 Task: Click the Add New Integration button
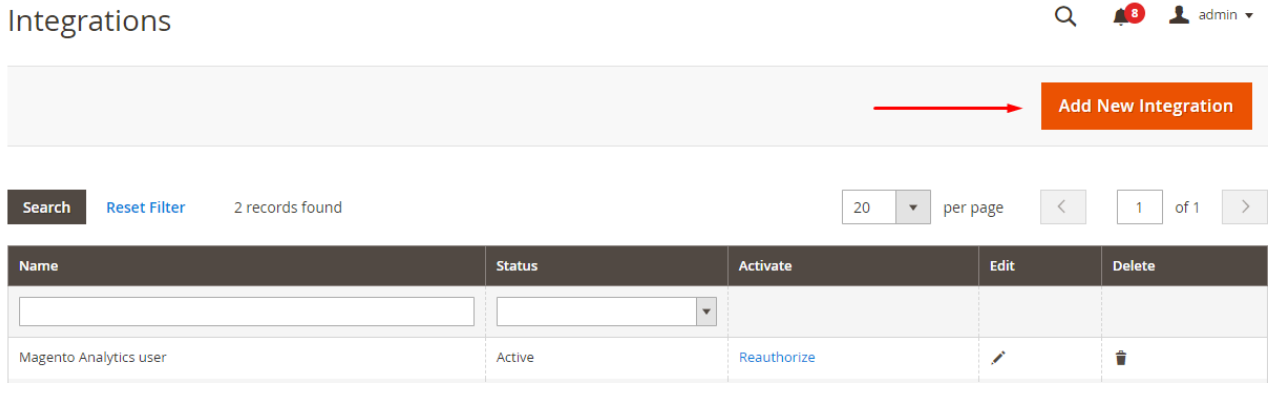[1146, 106]
